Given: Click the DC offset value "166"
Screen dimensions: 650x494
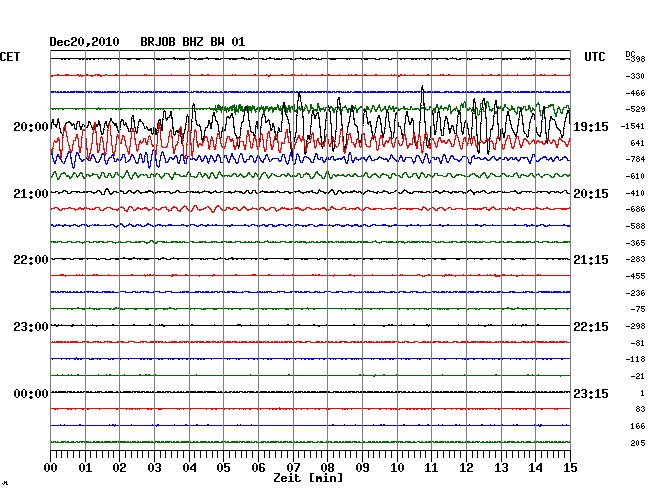Looking at the screenshot, I should [x=638, y=426].
